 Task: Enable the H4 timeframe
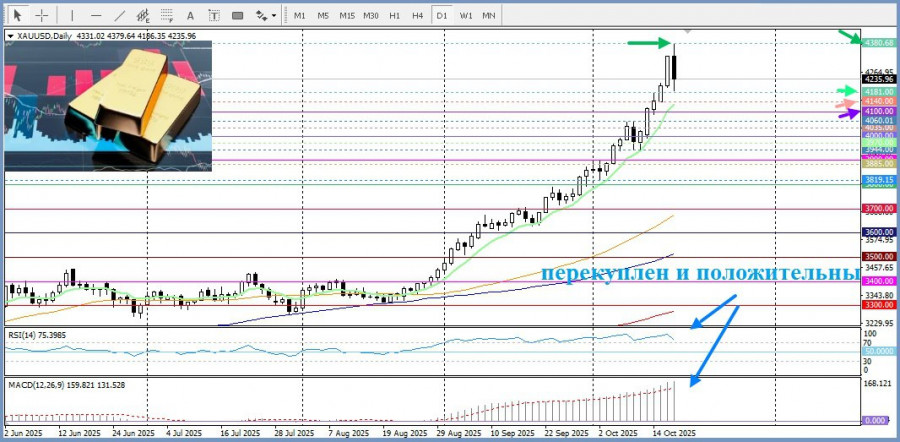417,15
